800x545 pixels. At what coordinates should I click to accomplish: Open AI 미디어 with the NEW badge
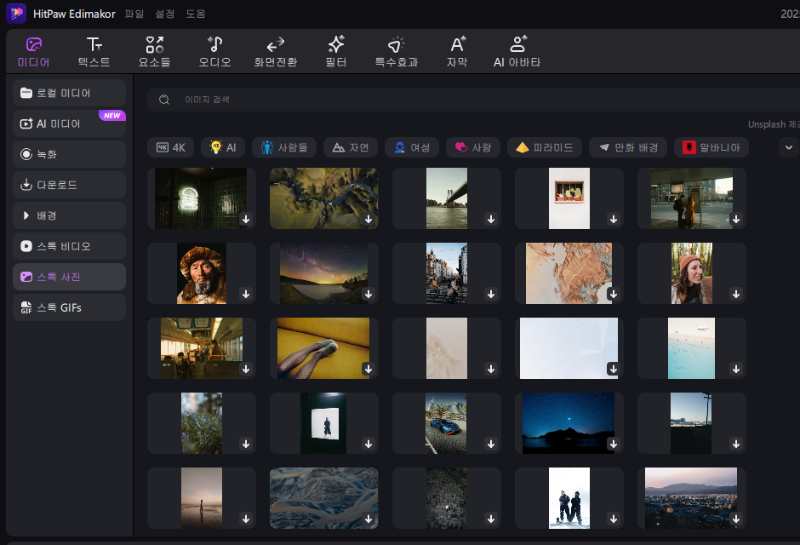pyautogui.click(x=69, y=124)
